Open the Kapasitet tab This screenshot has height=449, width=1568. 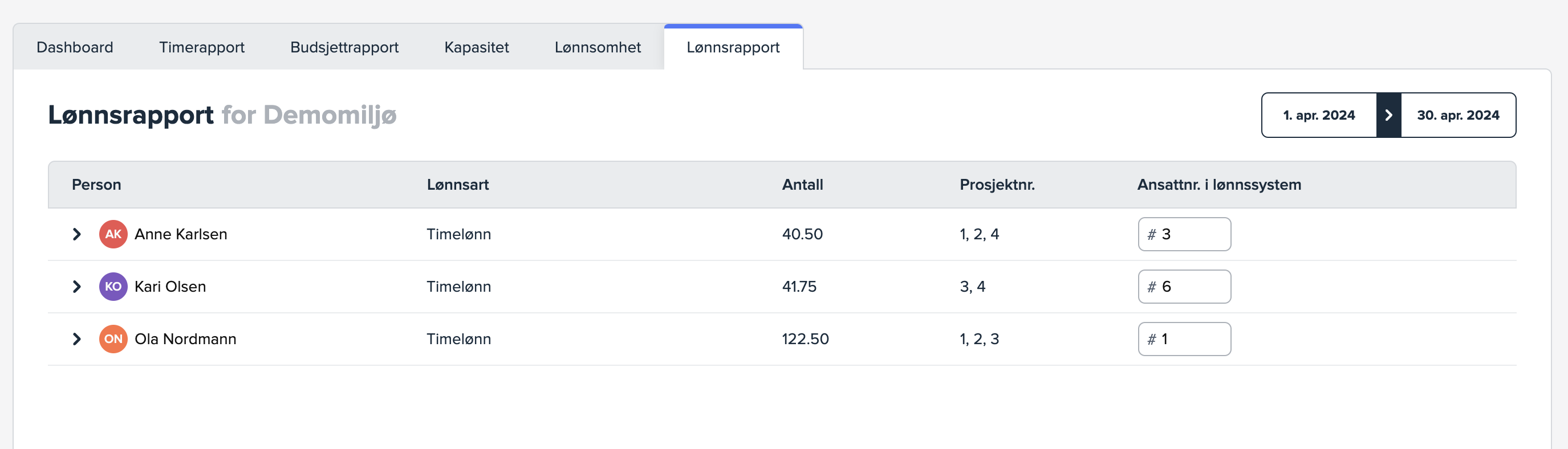[476, 47]
